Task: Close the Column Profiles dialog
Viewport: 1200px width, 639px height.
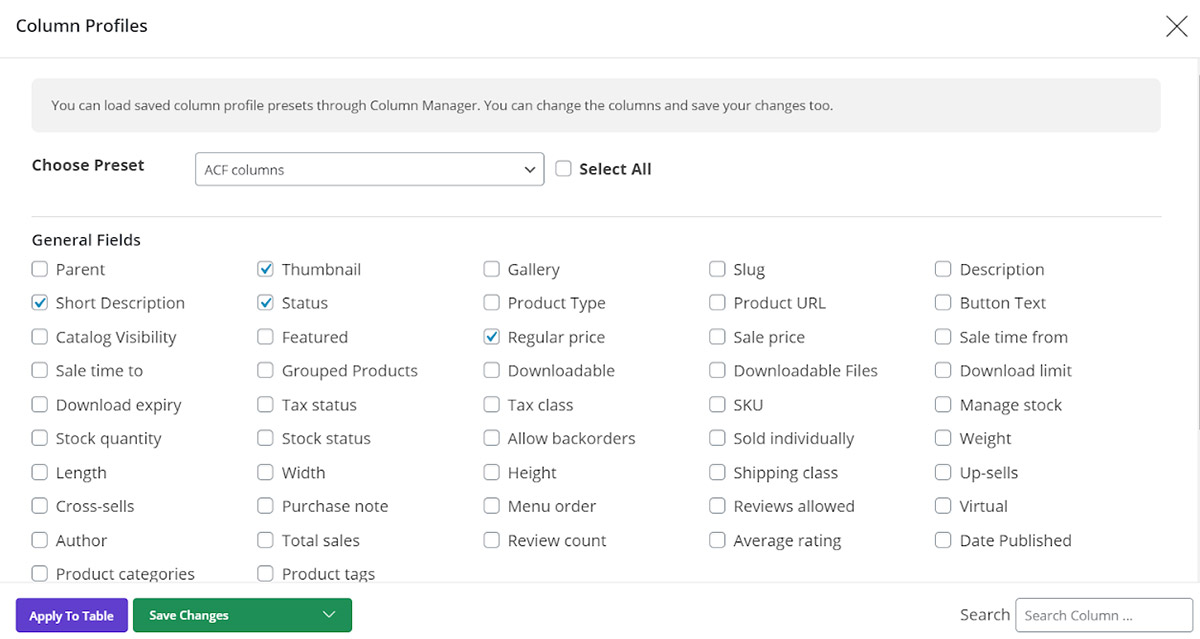Action: (1176, 27)
